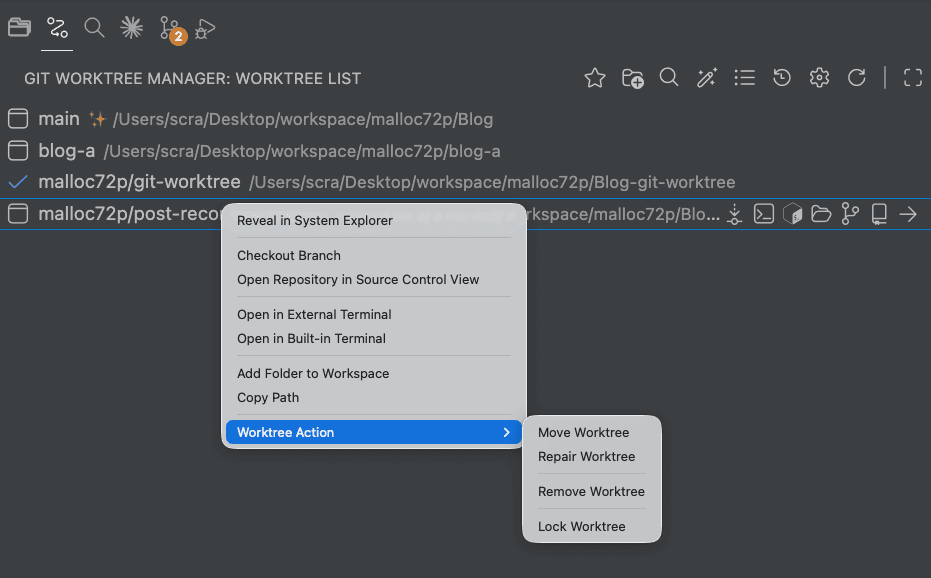Viewport: 931px width, 578px height.
Task: Open the Source Control view with the 2 badge
Action: [170, 29]
